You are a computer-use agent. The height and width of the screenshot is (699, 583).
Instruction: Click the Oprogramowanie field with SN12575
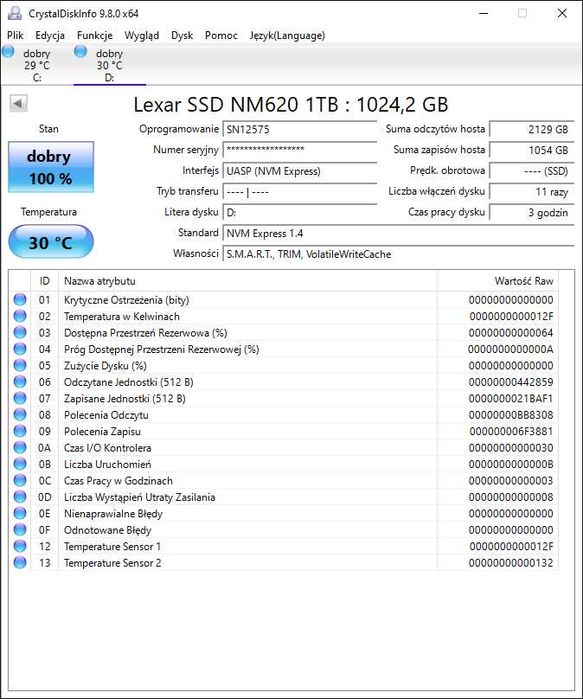pos(300,129)
